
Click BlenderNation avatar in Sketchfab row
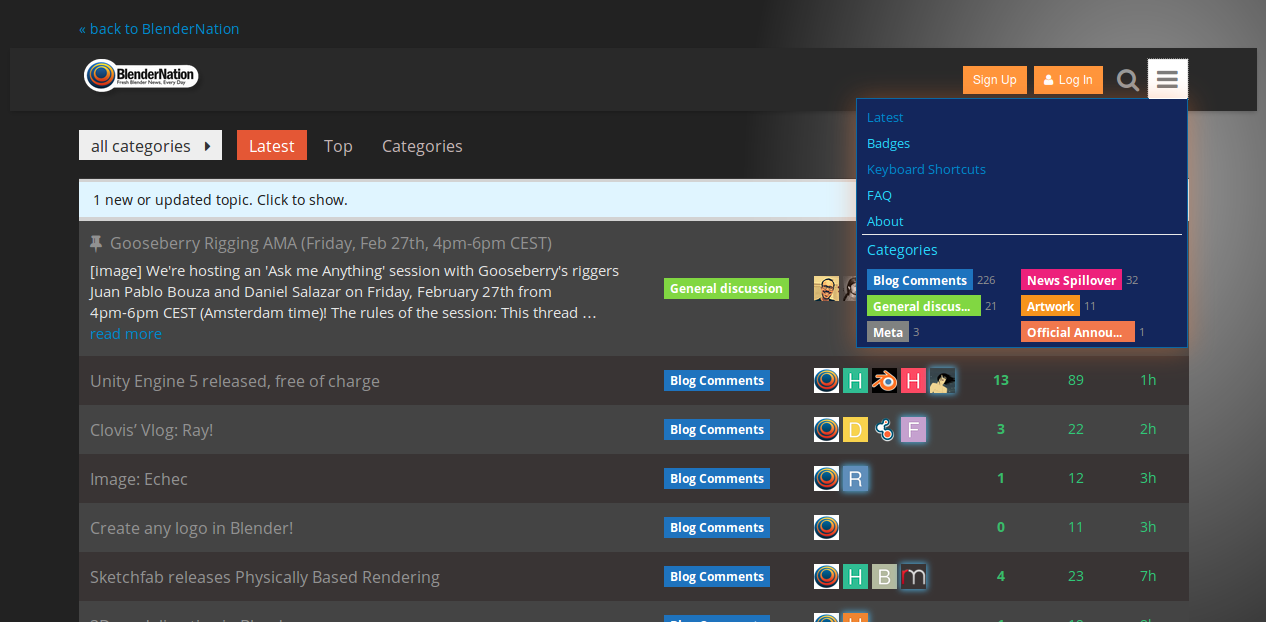pyautogui.click(x=826, y=576)
